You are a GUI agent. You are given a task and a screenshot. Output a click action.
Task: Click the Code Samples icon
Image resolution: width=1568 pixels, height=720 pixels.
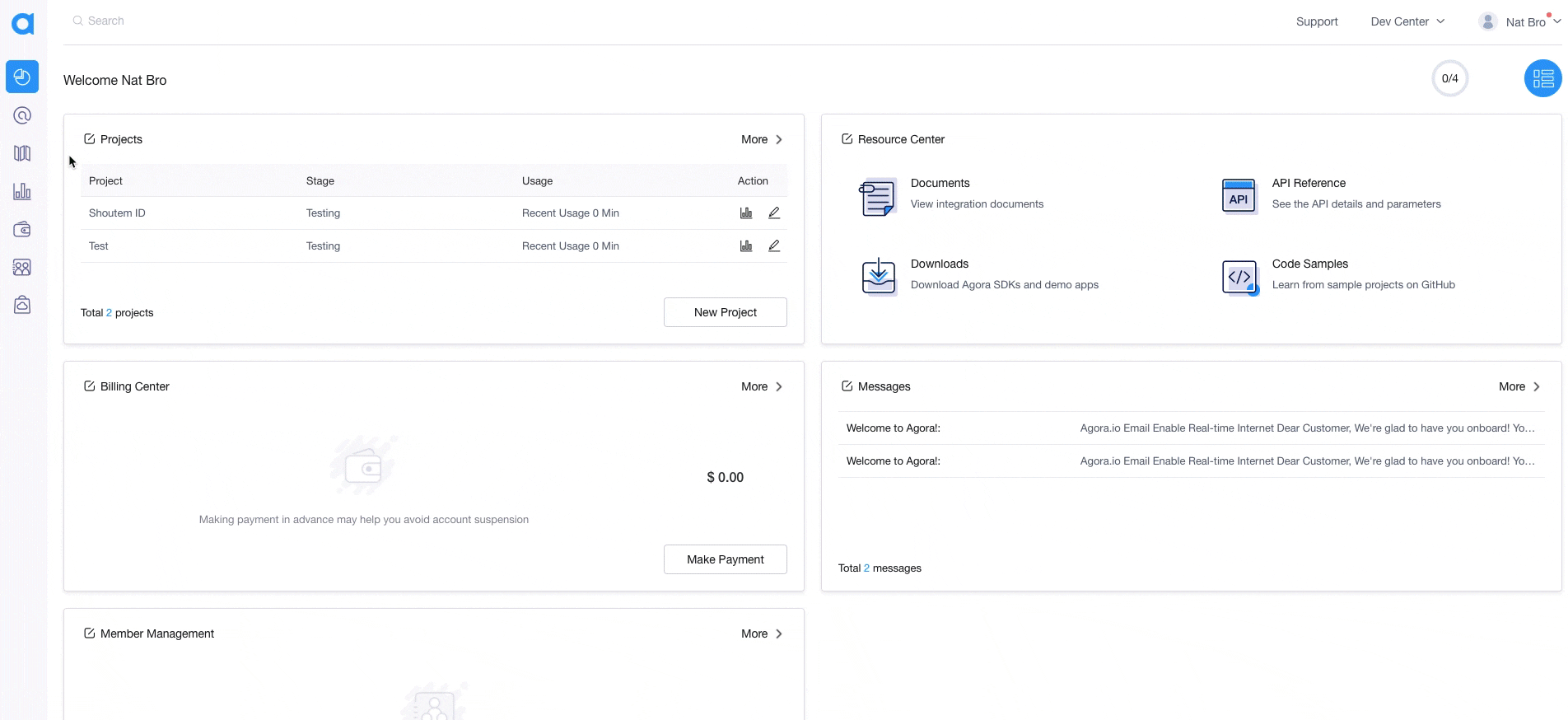(1239, 277)
